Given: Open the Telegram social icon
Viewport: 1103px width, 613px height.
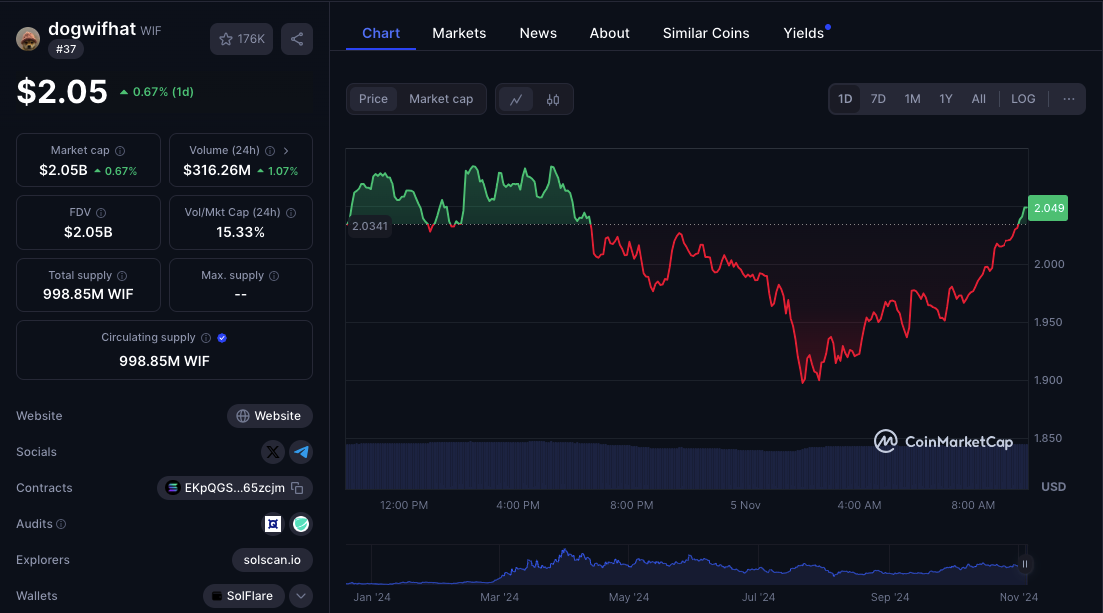Looking at the screenshot, I should (x=301, y=452).
